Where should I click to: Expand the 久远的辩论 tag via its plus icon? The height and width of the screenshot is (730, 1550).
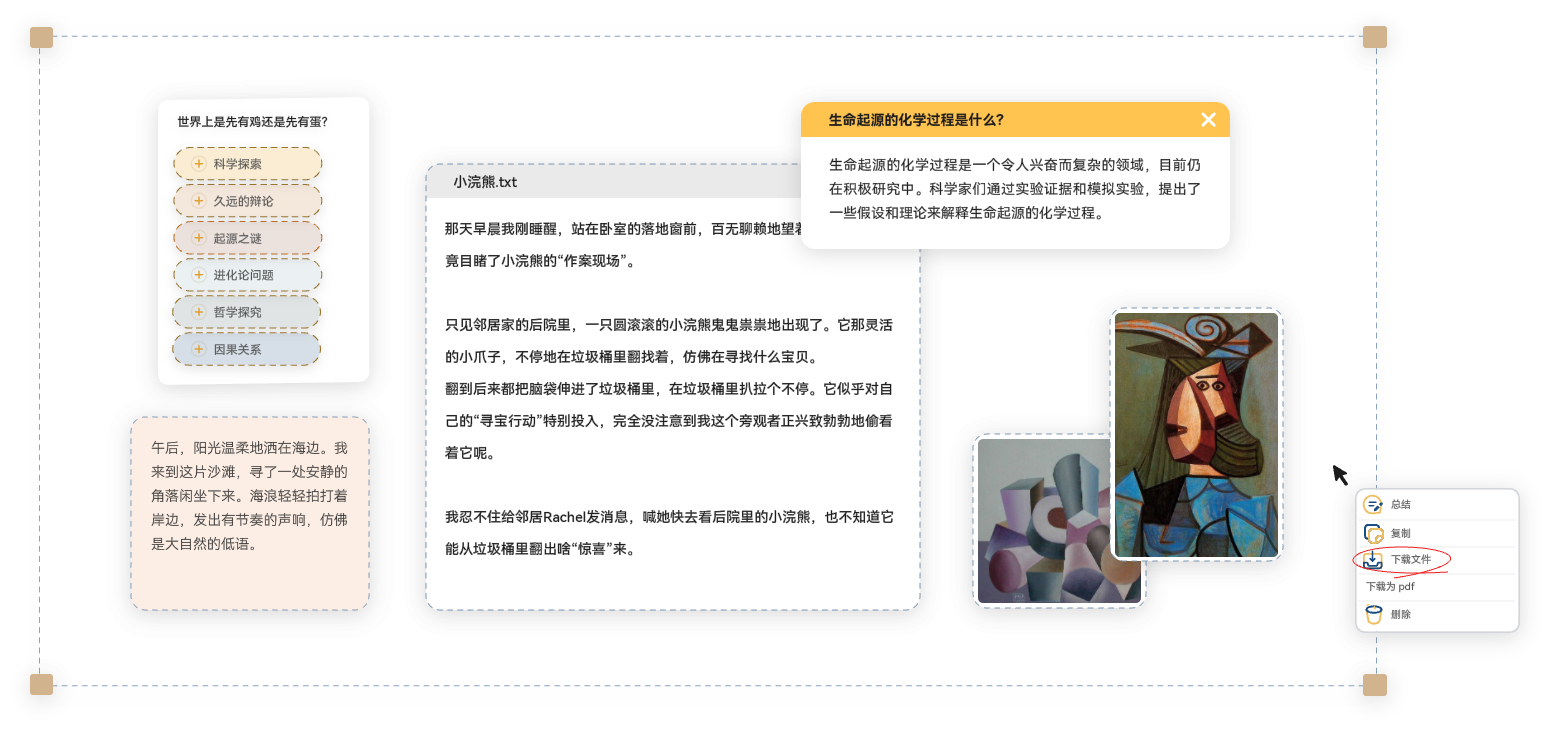(198, 201)
